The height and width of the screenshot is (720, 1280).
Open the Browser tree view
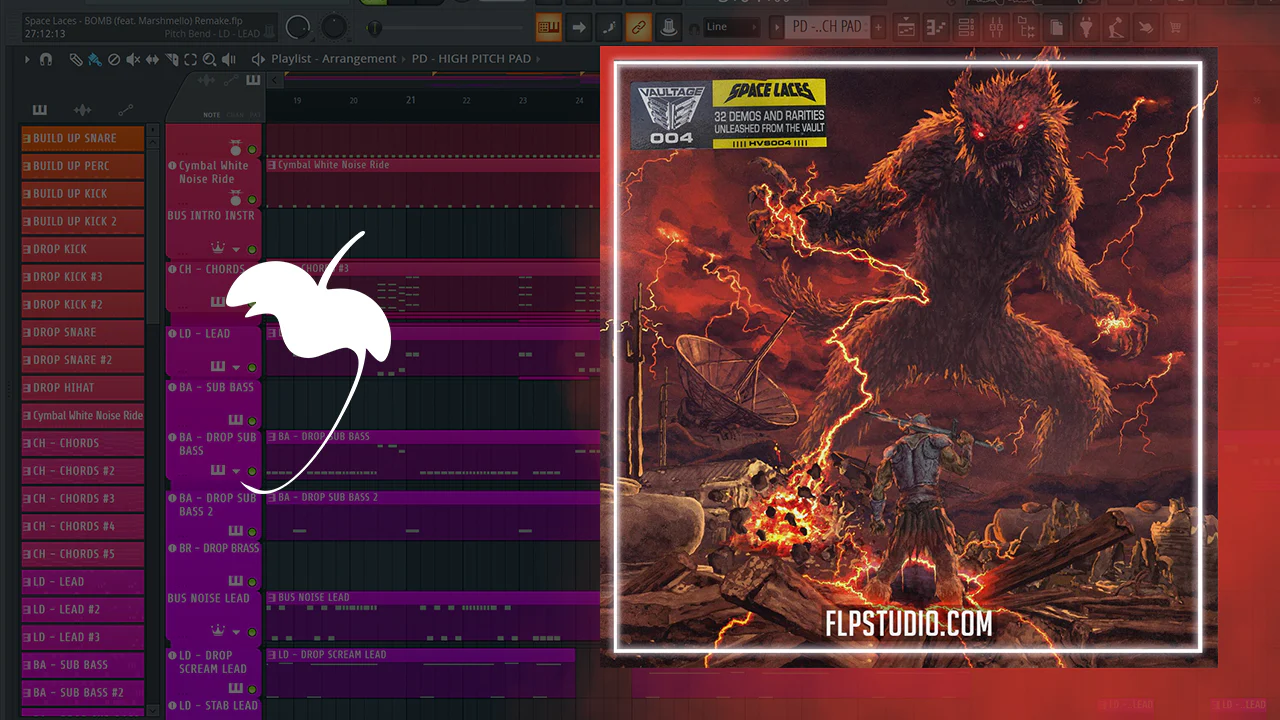coord(1027,27)
